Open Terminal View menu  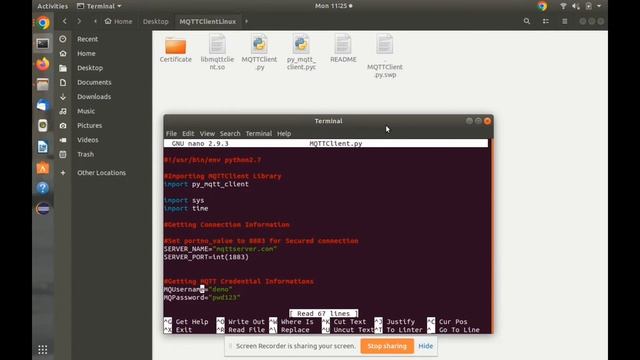click(207, 133)
